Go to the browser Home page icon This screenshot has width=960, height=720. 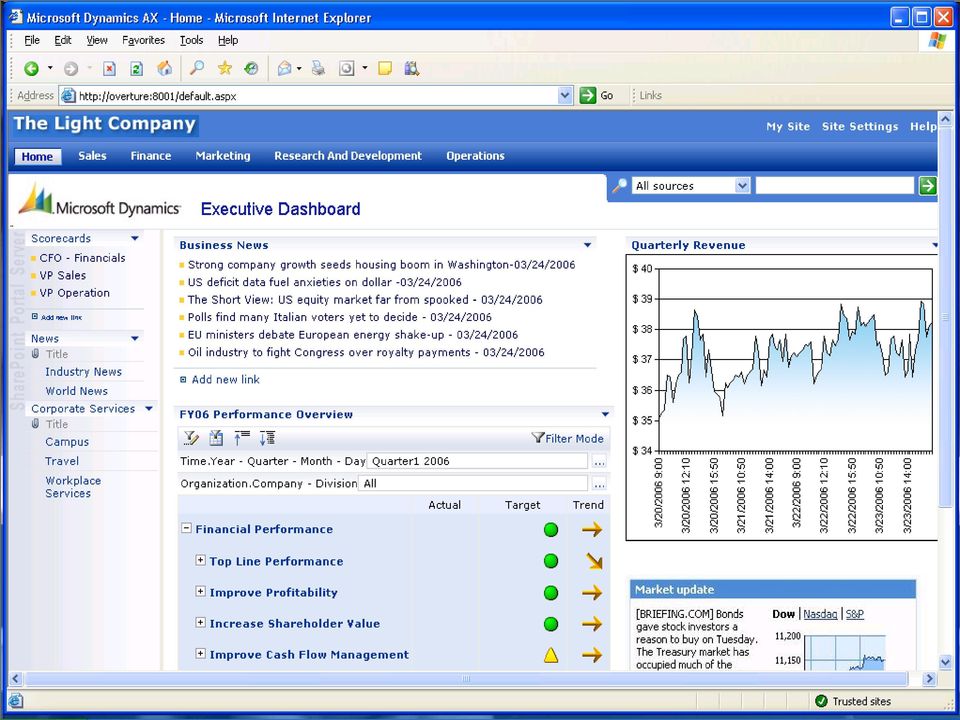164,68
